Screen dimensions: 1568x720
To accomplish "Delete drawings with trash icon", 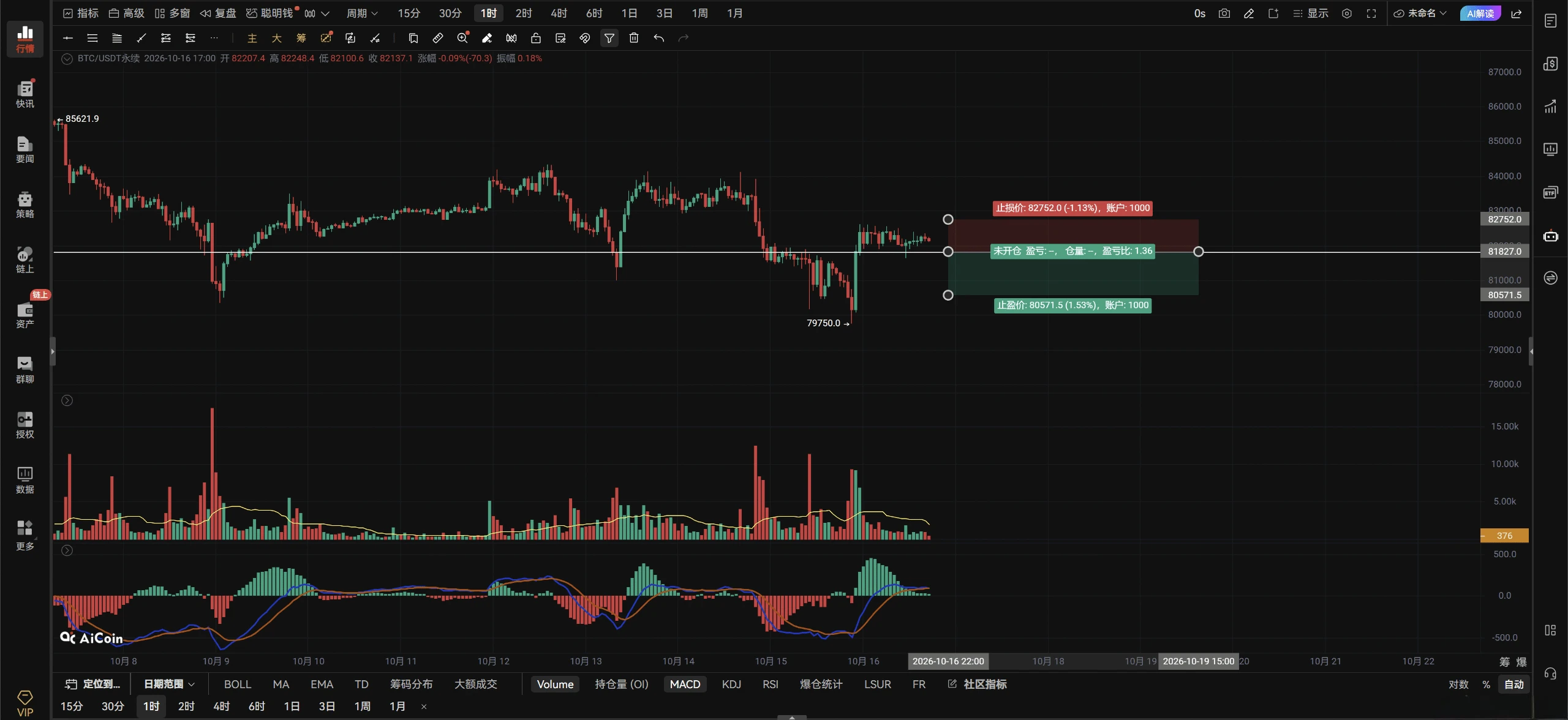I will 634,38.
